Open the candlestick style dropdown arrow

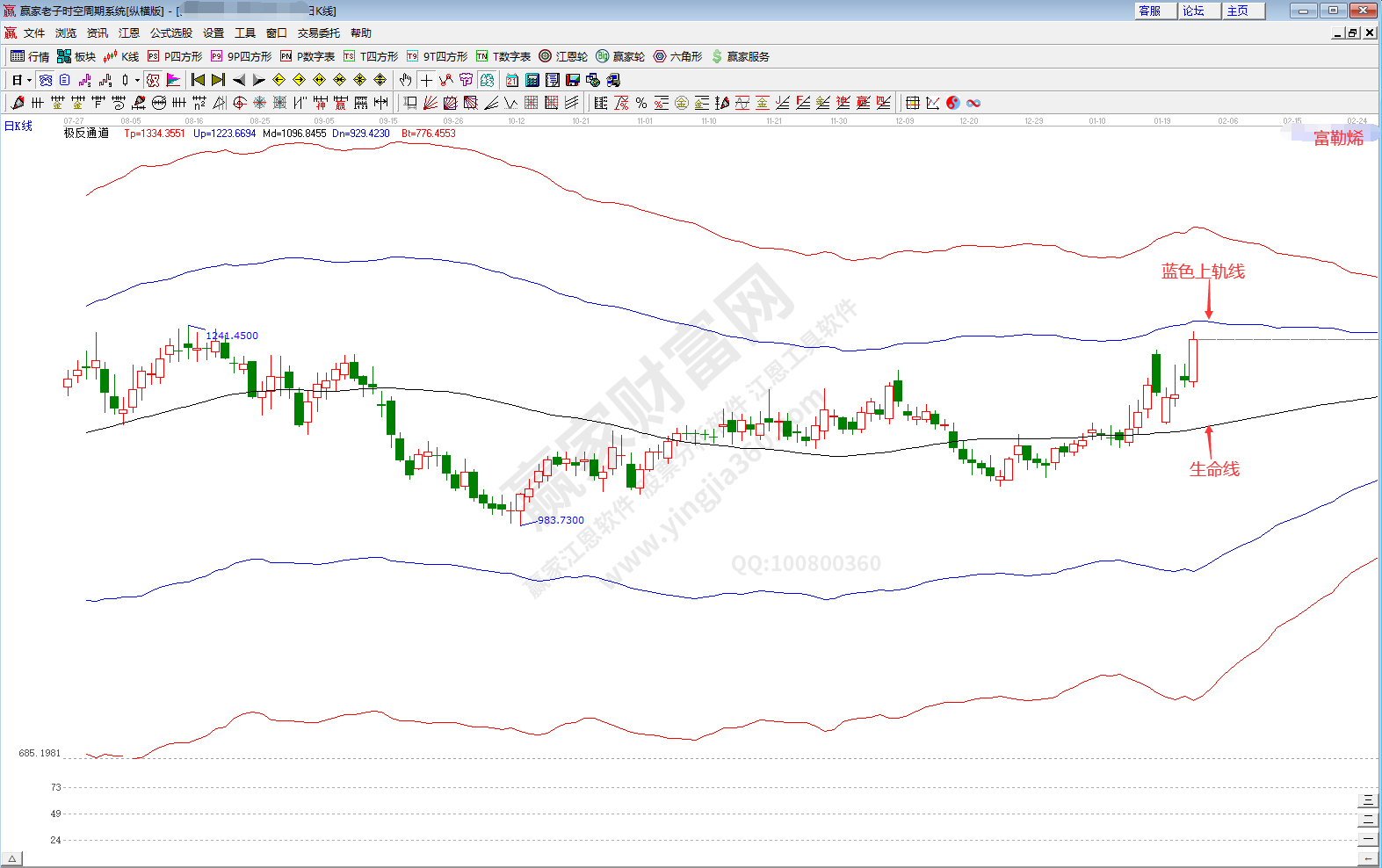click(x=137, y=81)
